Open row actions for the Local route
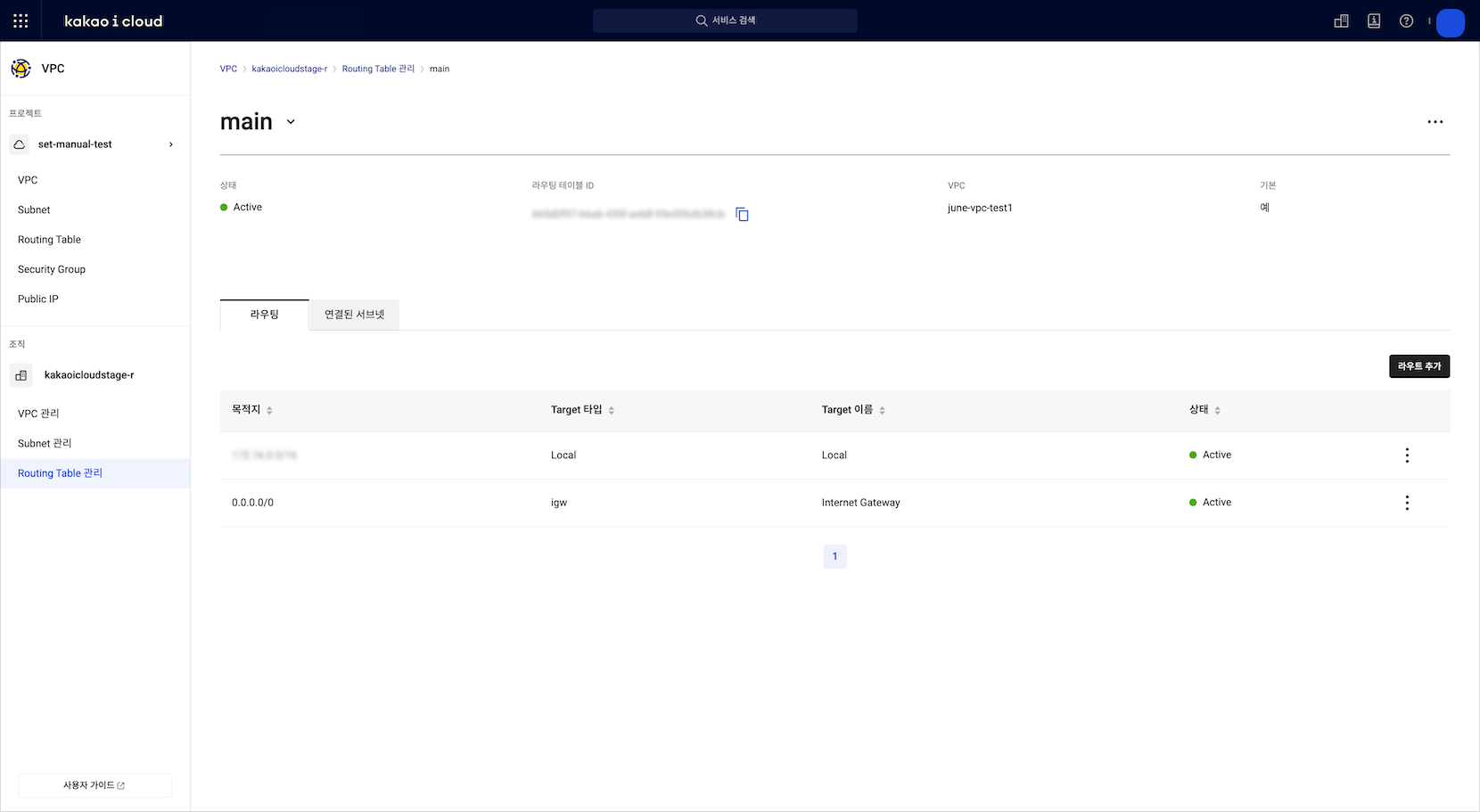The height and width of the screenshot is (812, 1480). pyautogui.click(x=1407, y=455)
